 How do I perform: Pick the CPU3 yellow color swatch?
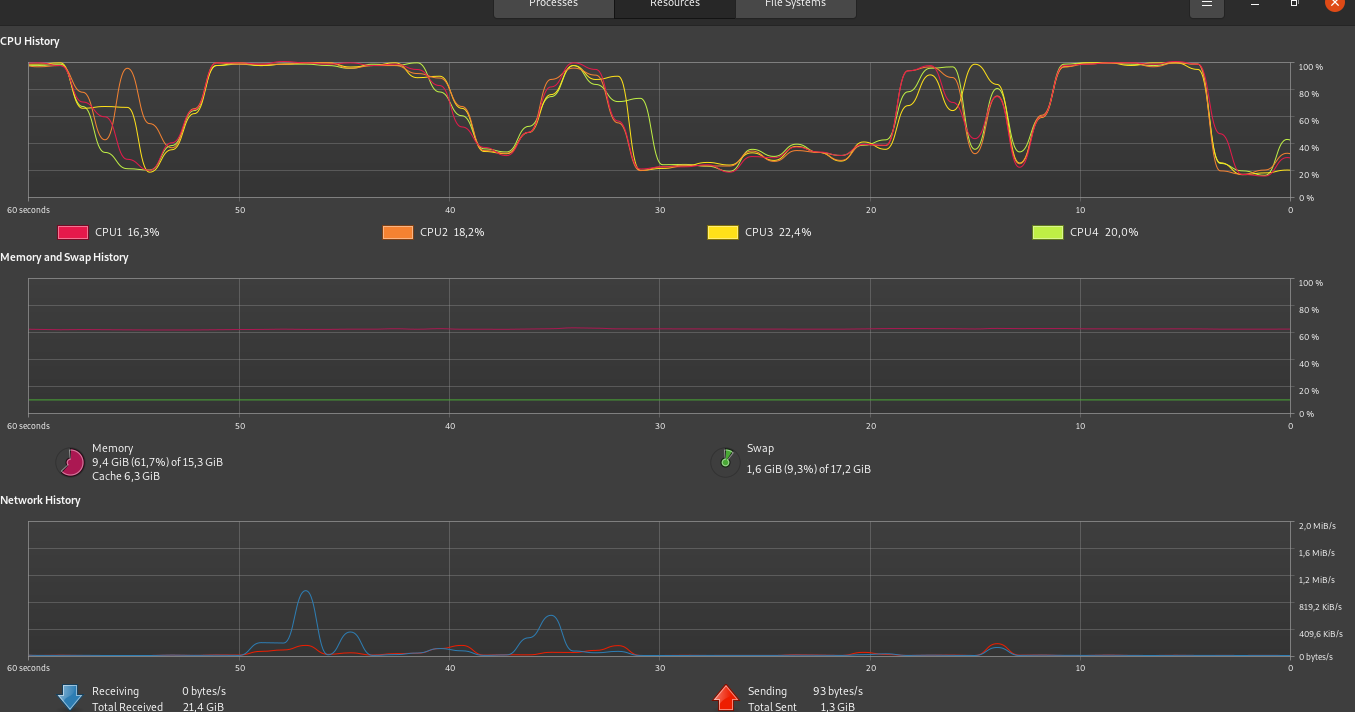(x=722, y=232)
